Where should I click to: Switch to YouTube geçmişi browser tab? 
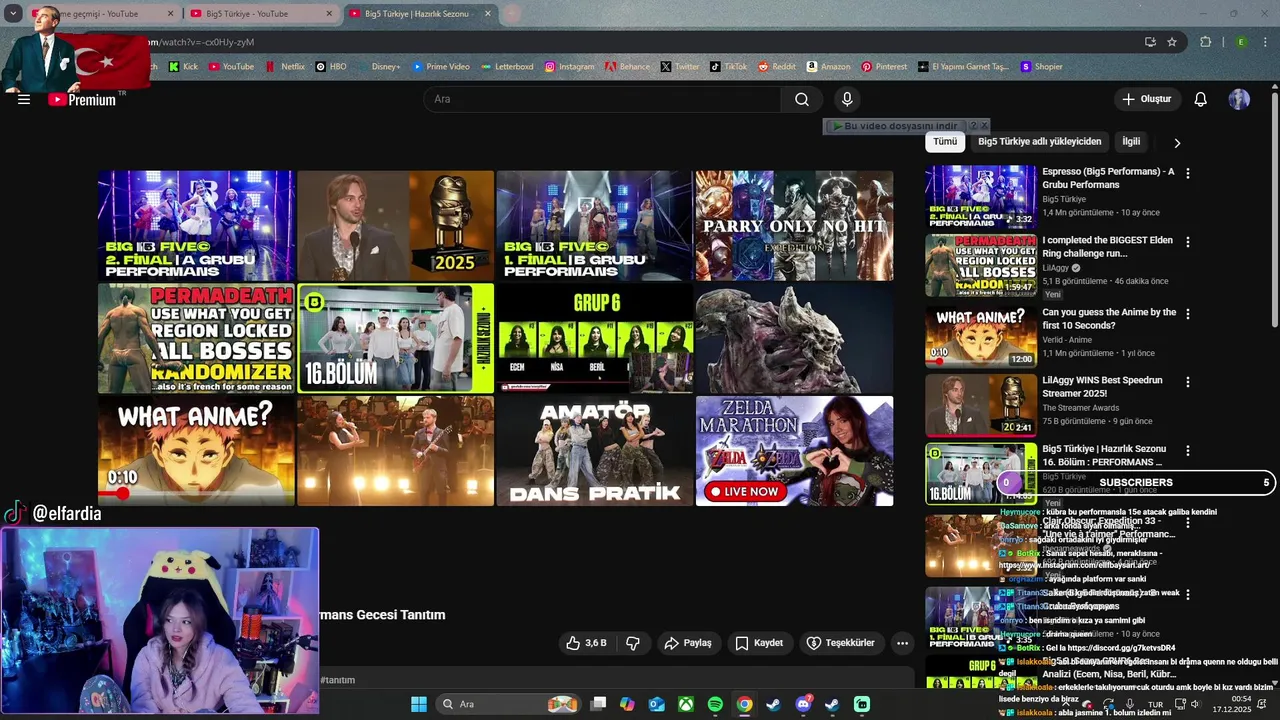point(101,14)
